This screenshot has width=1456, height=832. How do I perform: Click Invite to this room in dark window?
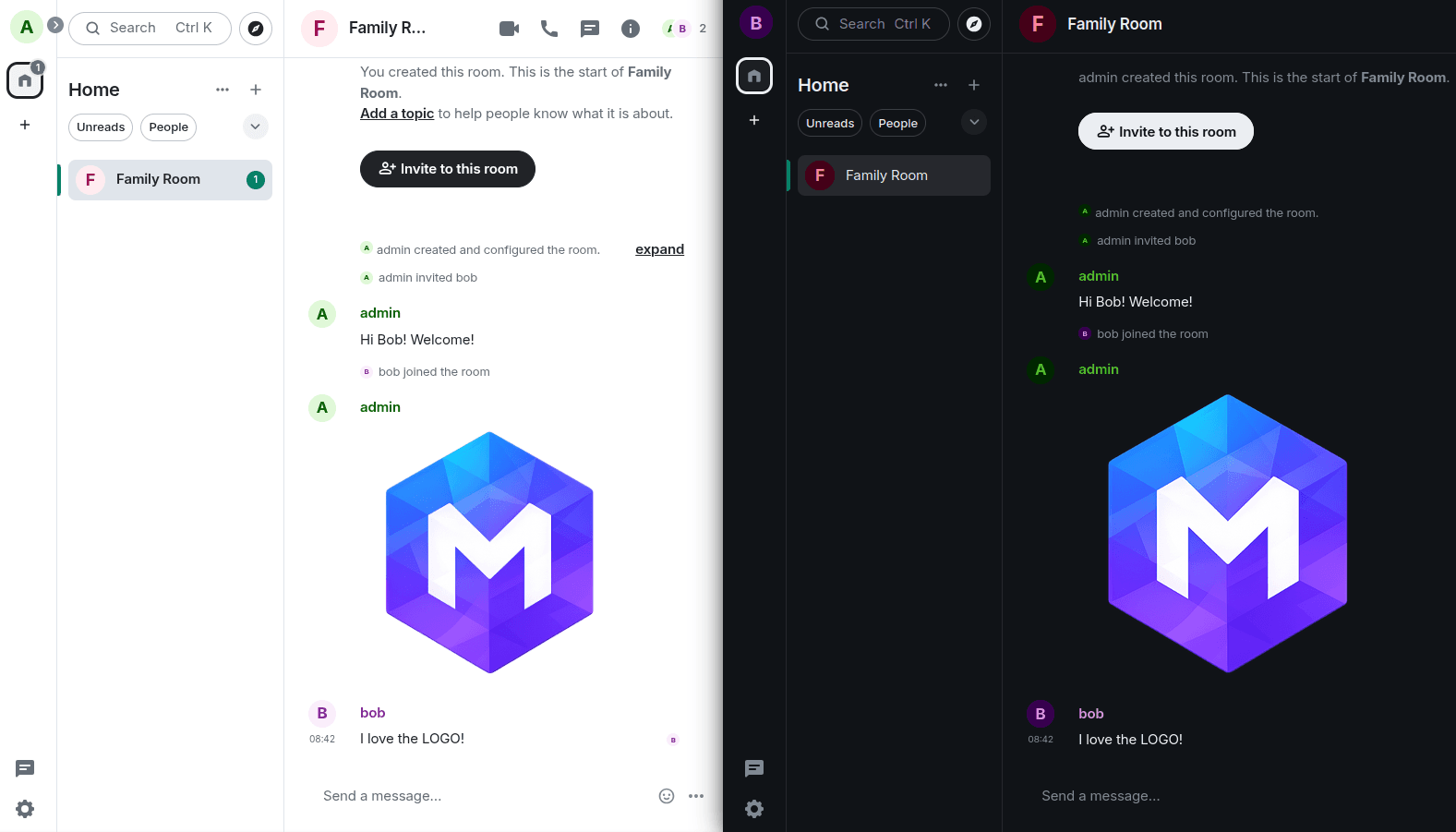(1166, 131)
